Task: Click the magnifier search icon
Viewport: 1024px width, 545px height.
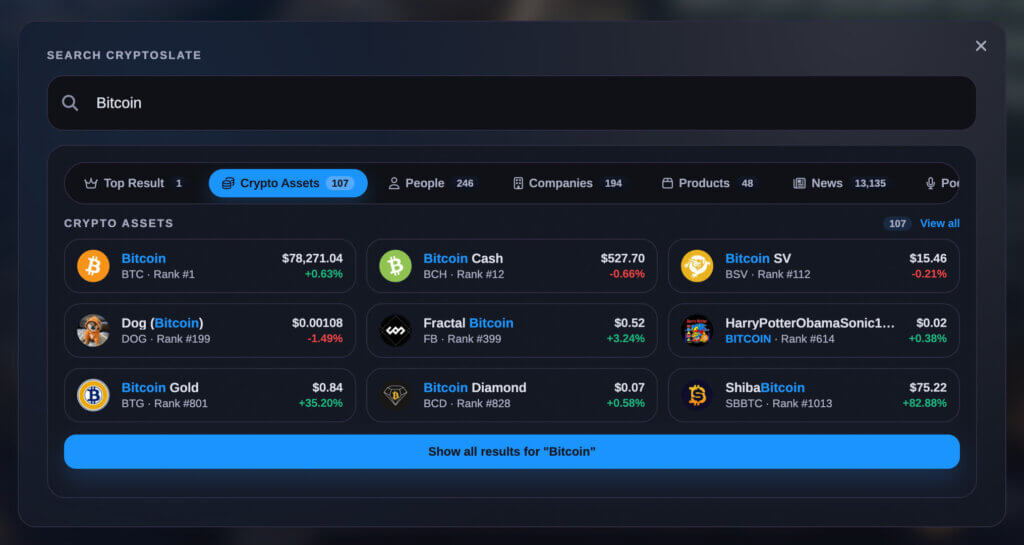Action: coord(70,103)
